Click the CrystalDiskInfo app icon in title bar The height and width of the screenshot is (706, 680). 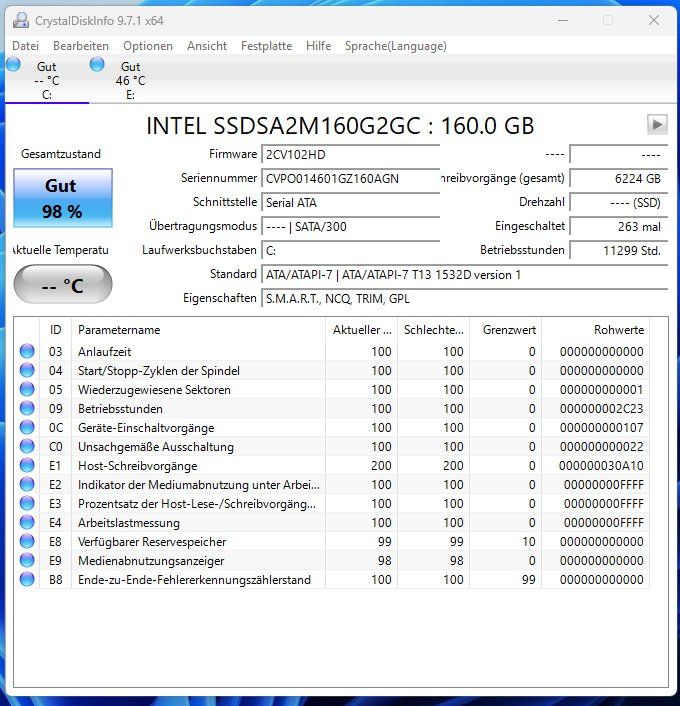tap(21, 20)
